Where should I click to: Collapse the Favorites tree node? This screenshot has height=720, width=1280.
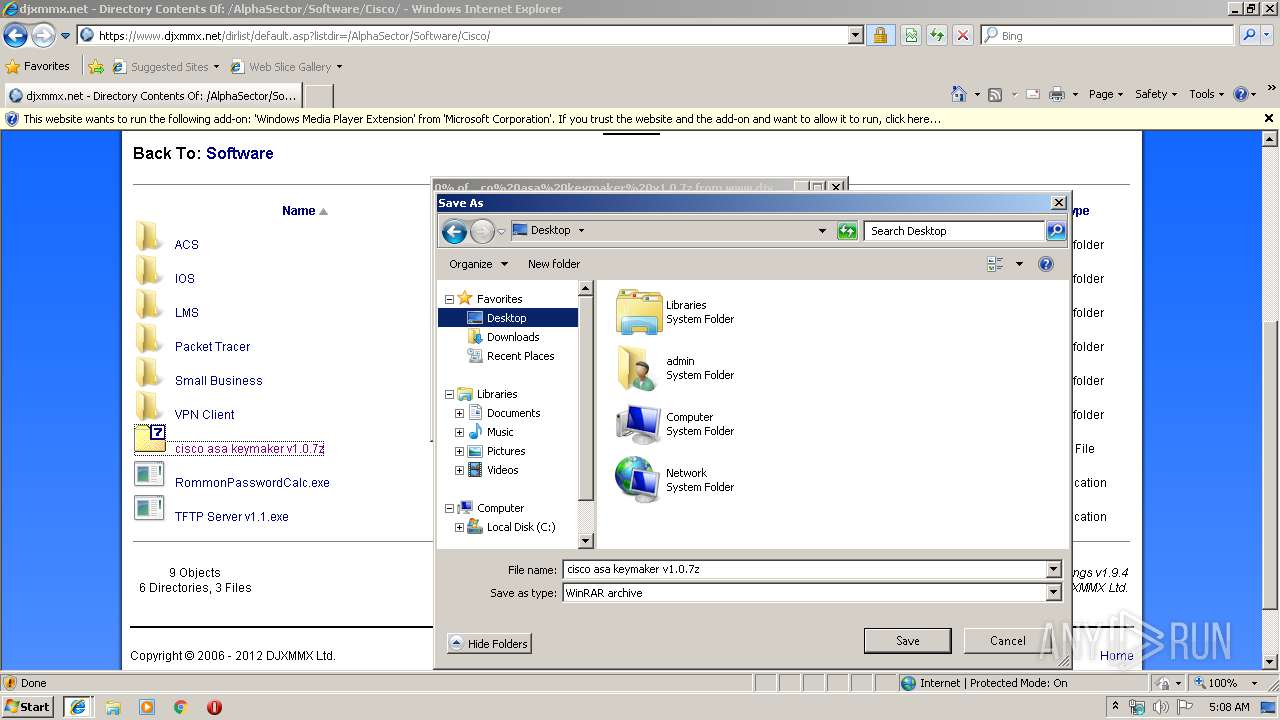tap(449, 299)
